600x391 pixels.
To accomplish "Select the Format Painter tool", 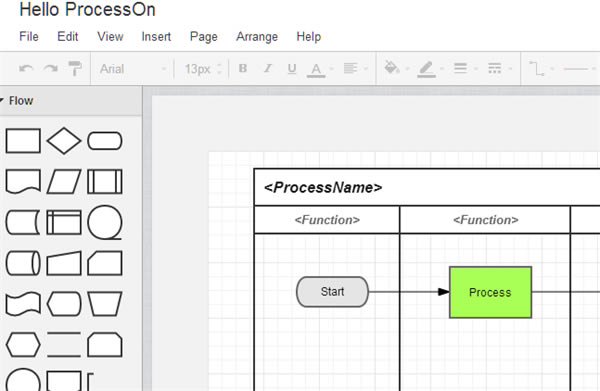I will [x=75, y=69].
